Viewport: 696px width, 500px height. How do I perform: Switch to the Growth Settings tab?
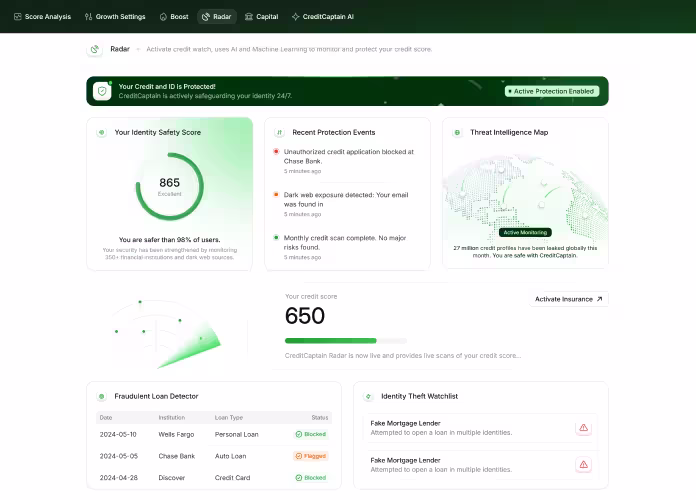tap(115, 16)
